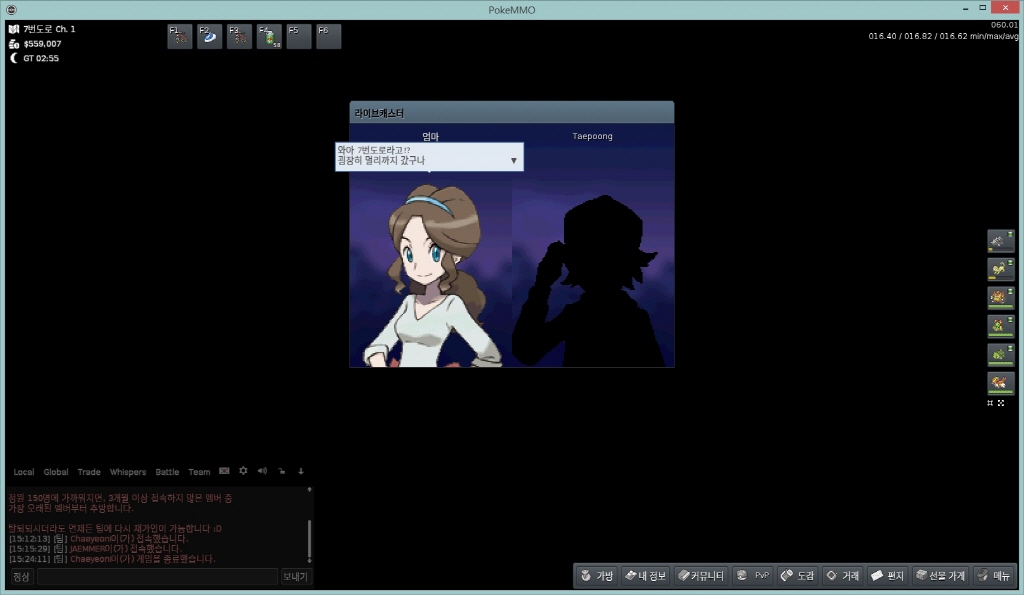
Task: Select the first Pokémon in party sidebar
Action: coord(1000,241)
